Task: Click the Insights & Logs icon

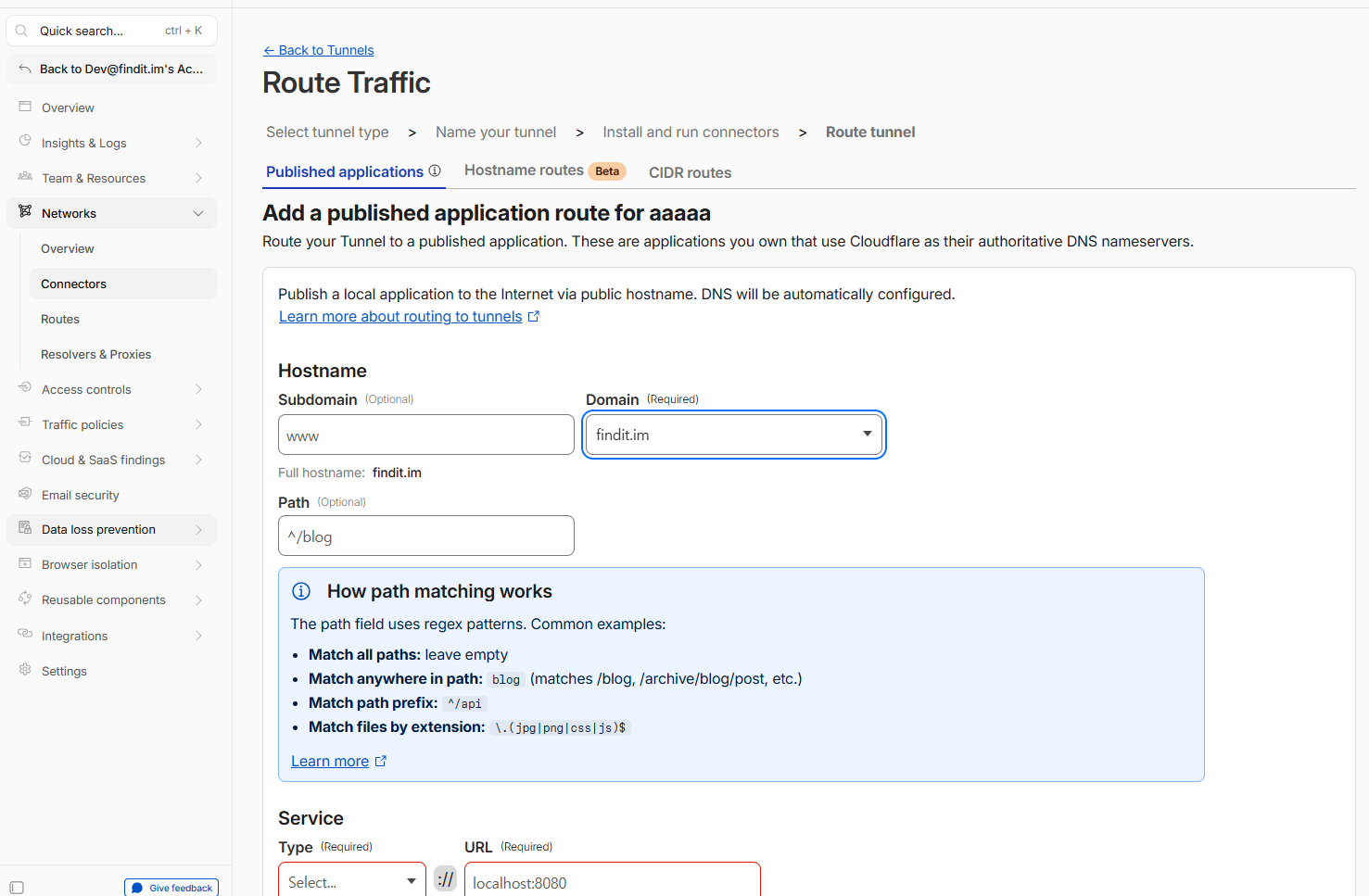Action: coord(25,142)
